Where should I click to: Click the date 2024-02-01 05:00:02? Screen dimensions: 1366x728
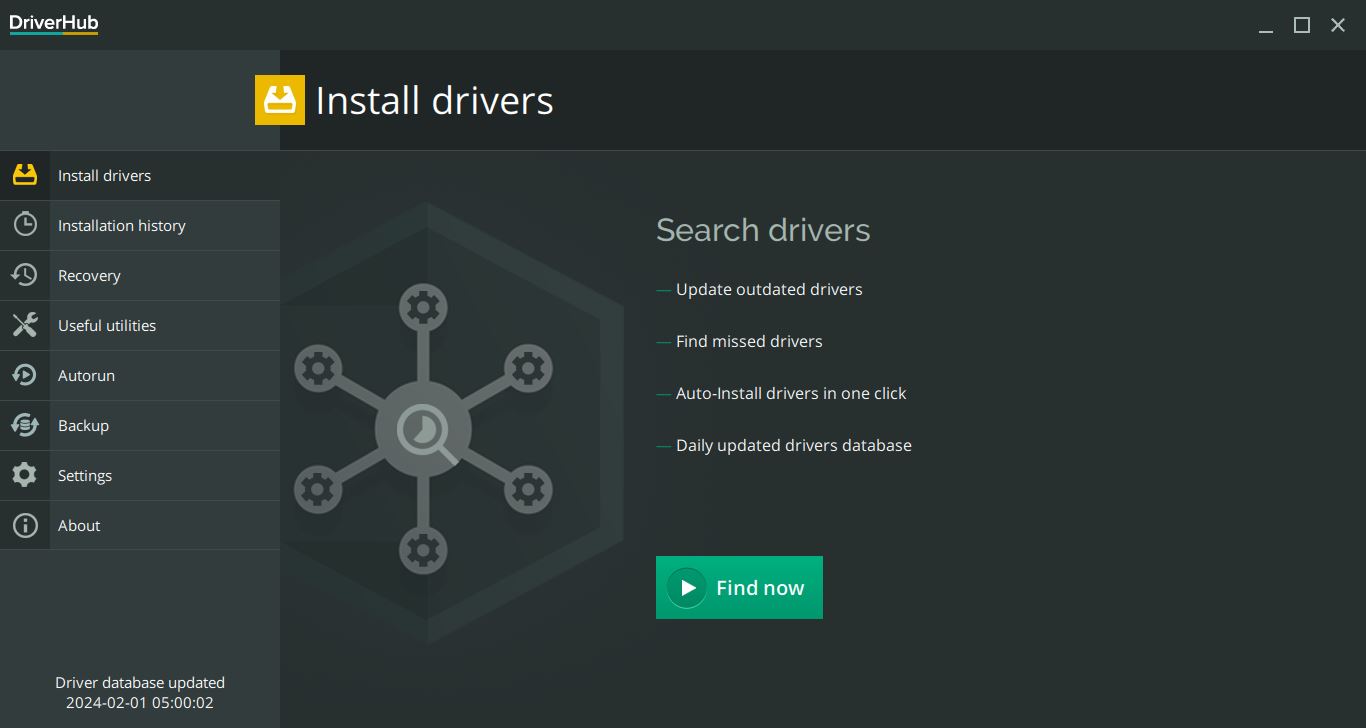pyautogui.click(x=140, y=703)
